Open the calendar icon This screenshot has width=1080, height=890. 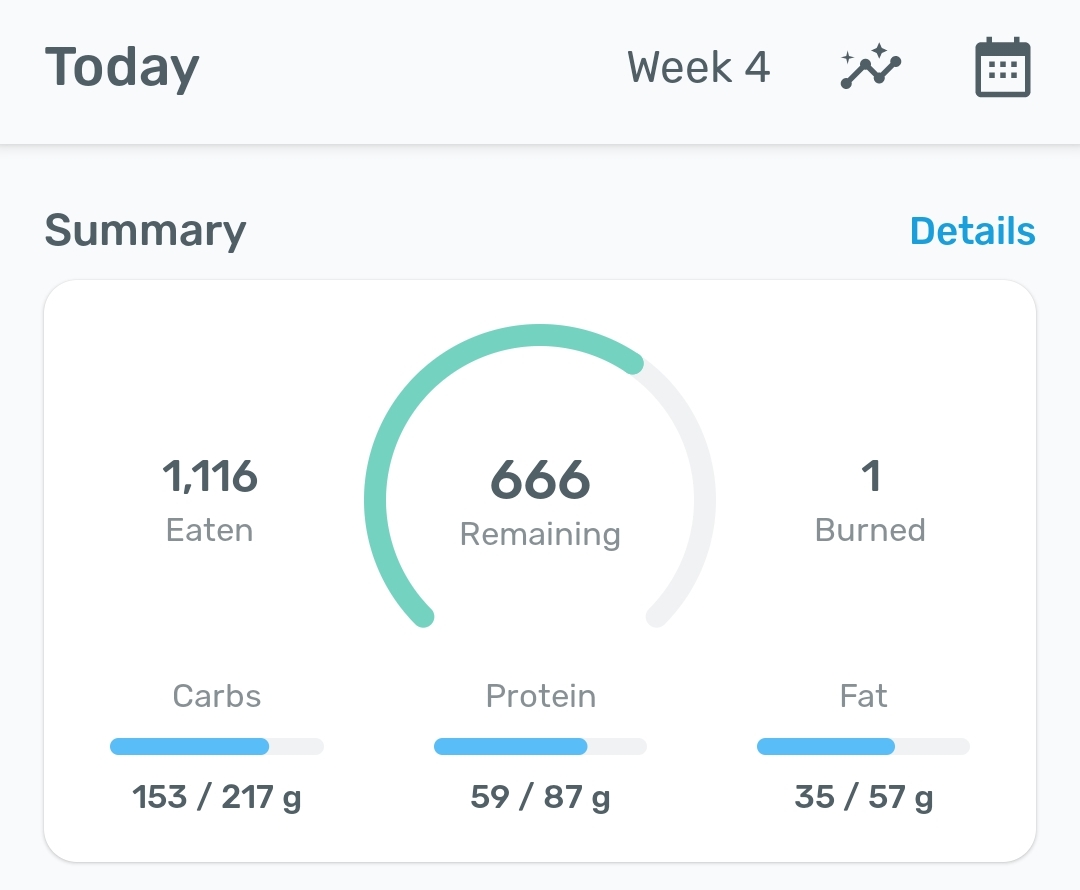pos(1002,68)
